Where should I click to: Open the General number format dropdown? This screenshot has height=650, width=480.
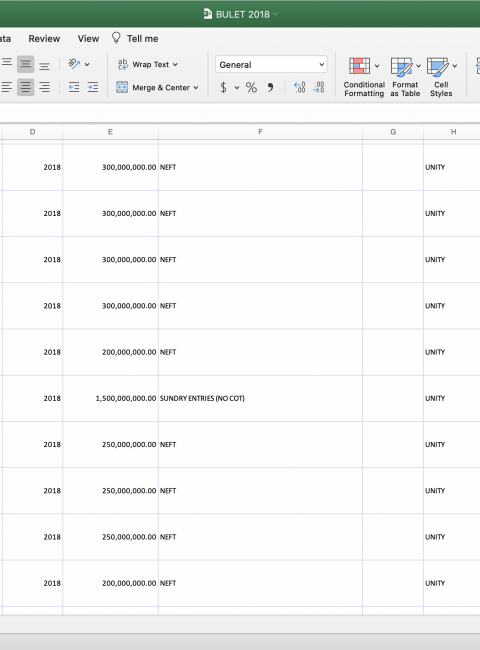click(271, 65)
